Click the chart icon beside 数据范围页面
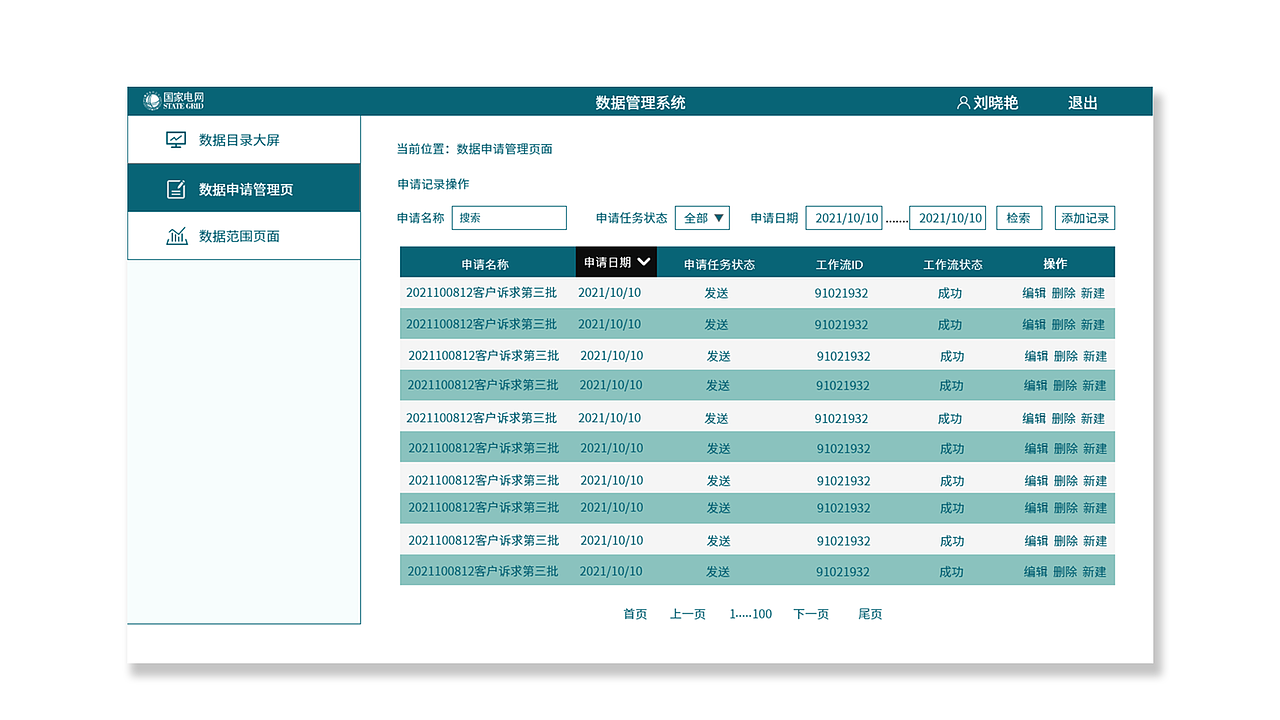Screen dimensions: 1280x720 coord(175,235)
